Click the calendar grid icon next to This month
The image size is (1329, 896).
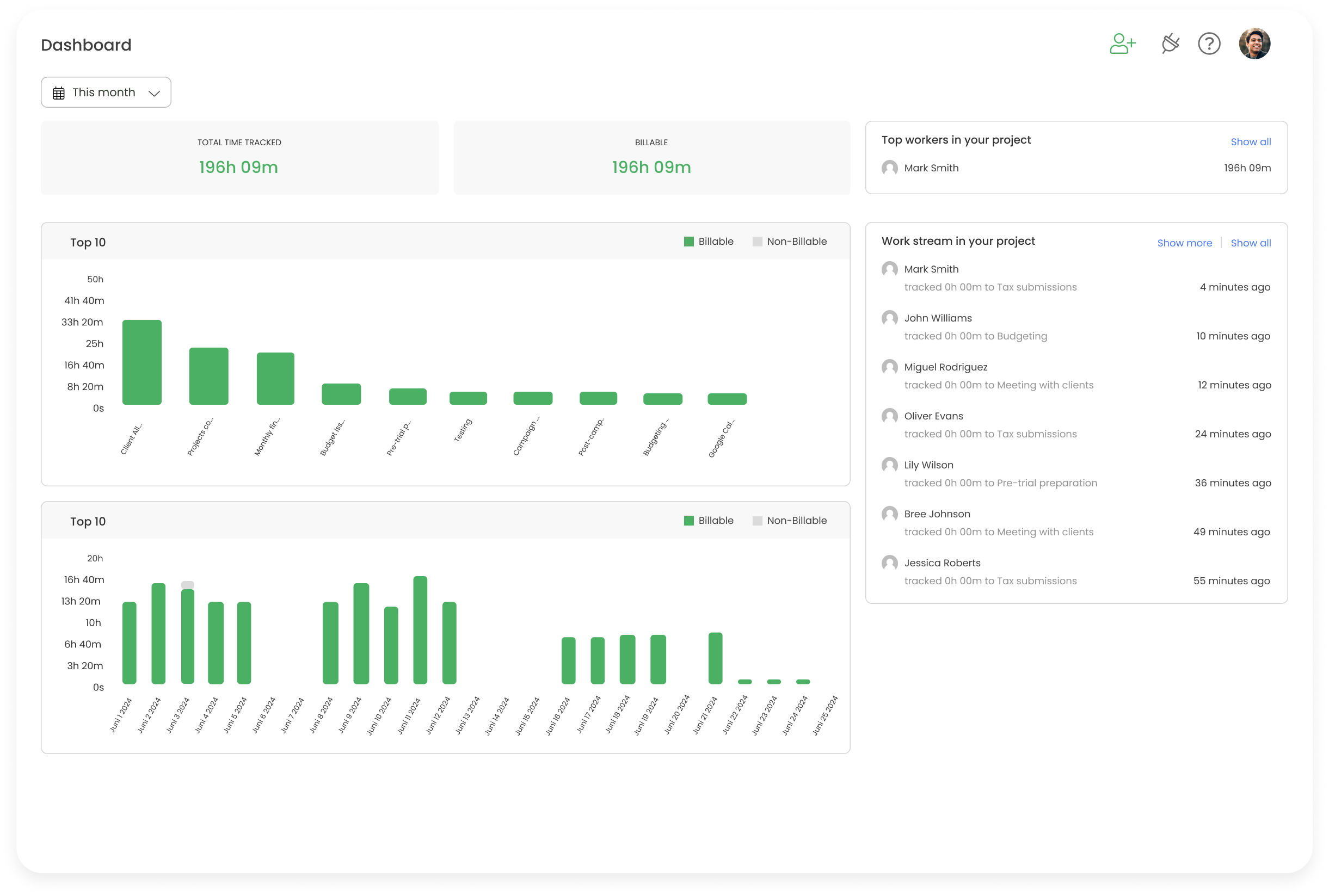click(59, 93)
